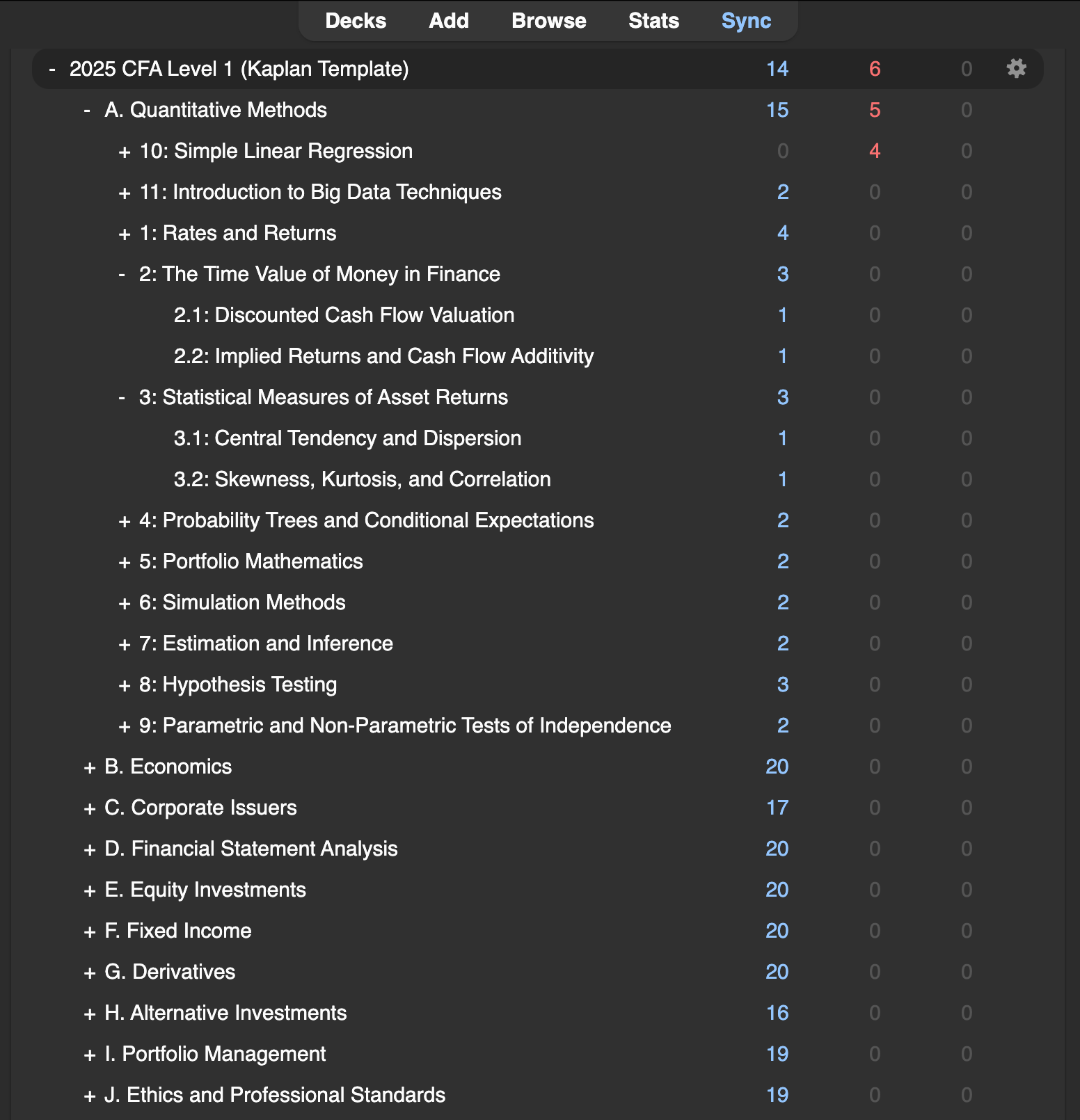Expand 4: Probability Trees and Conditional Expectations
The image size is (1080, 1120).
(x=125, y=521)
